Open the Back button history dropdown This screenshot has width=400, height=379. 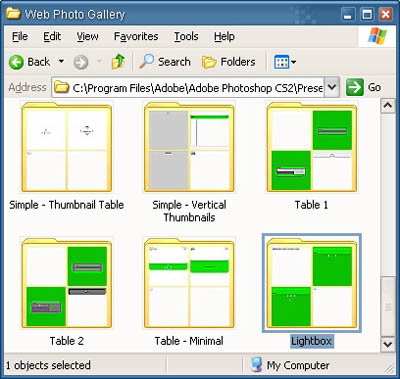tap(61, 62)
